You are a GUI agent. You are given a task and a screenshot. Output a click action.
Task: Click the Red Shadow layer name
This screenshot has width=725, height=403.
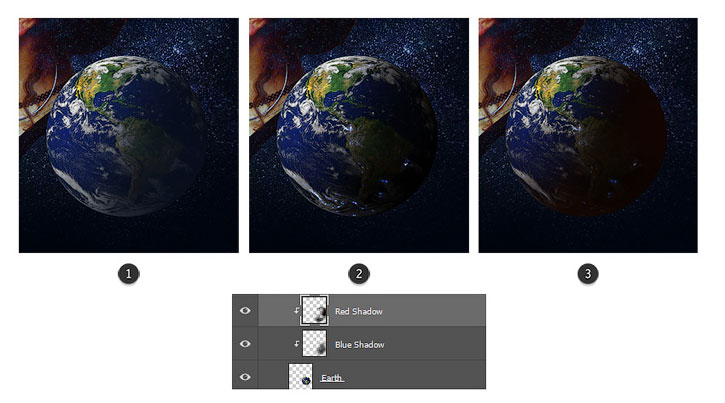pos(358,311)
